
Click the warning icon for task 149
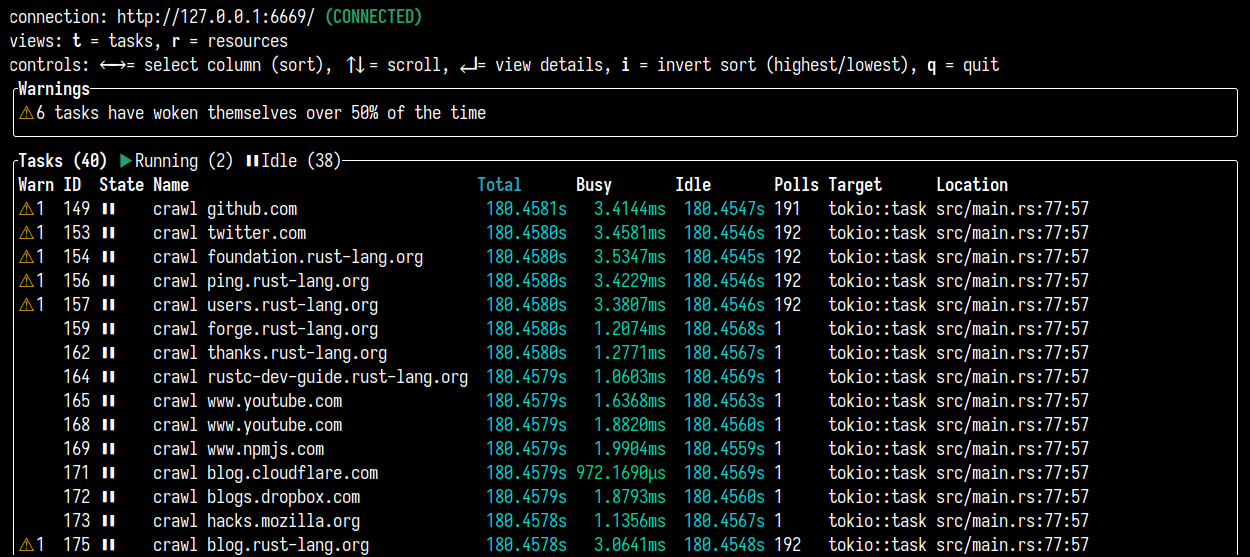click(x=26, y=209)
